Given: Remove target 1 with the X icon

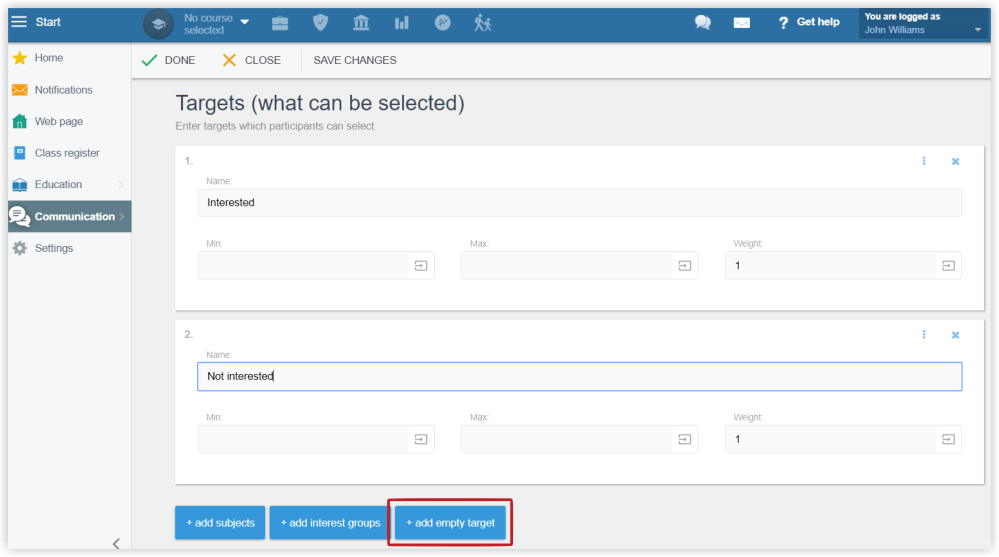Looking at the screenshot, I should tap(955, 161).
